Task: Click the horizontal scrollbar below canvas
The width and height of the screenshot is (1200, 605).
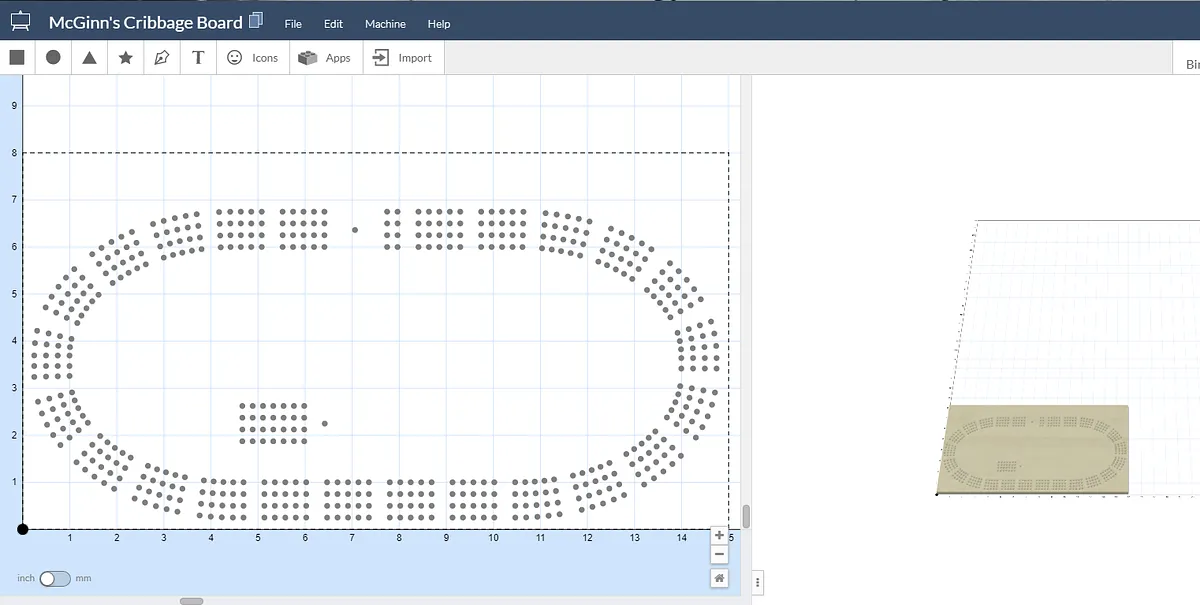Action: pyautogui.click(x=191, y=601)
